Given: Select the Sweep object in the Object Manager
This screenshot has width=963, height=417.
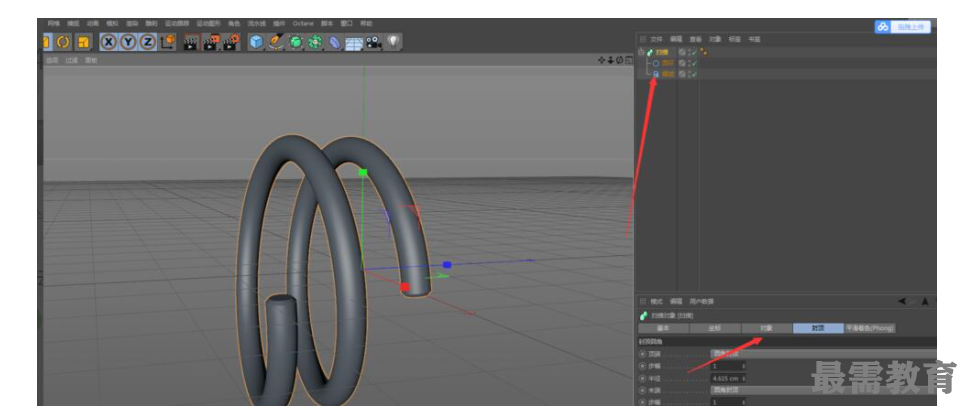Looking at the screenshot, I should point(661,52).
